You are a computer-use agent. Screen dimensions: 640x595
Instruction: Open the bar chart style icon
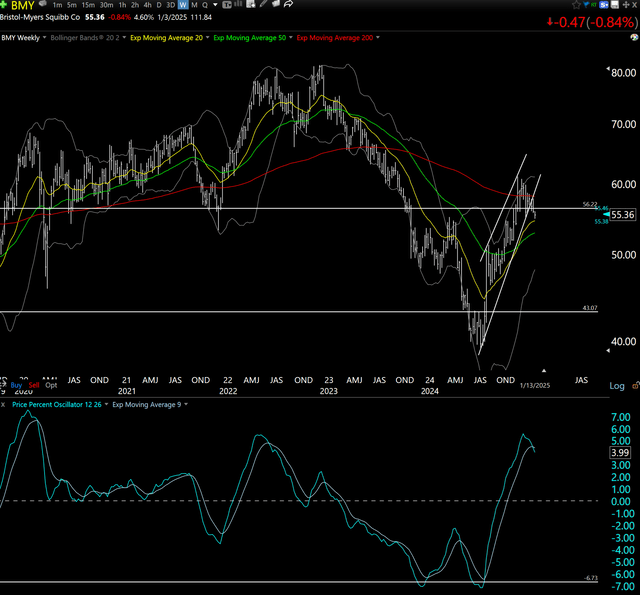click(x=238, y=4)
